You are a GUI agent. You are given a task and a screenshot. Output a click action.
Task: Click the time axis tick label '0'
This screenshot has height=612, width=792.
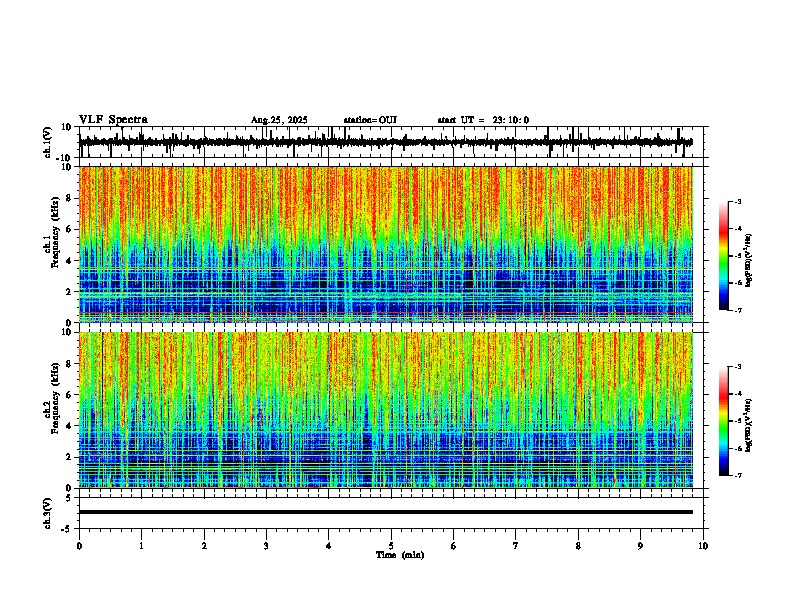tap(79, 546)
